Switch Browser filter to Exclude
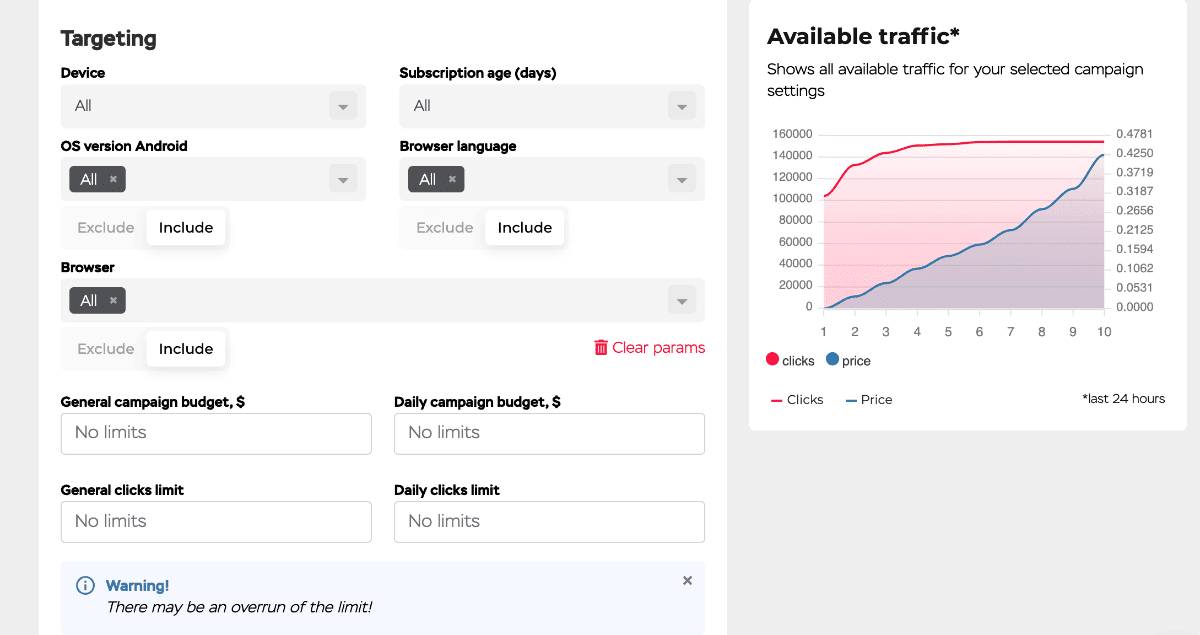This screenshot has width=1200, height=635. pos(105,349)
